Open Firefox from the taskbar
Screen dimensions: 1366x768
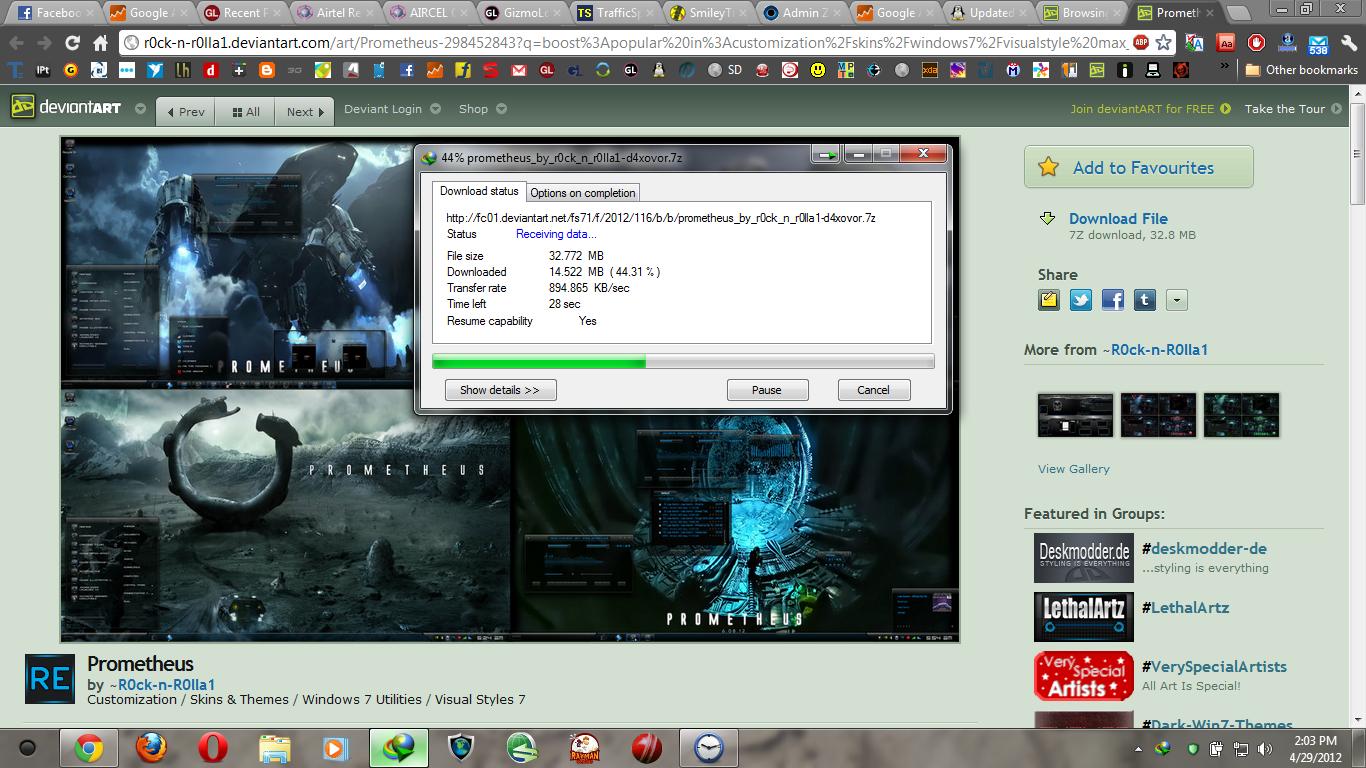150,747
